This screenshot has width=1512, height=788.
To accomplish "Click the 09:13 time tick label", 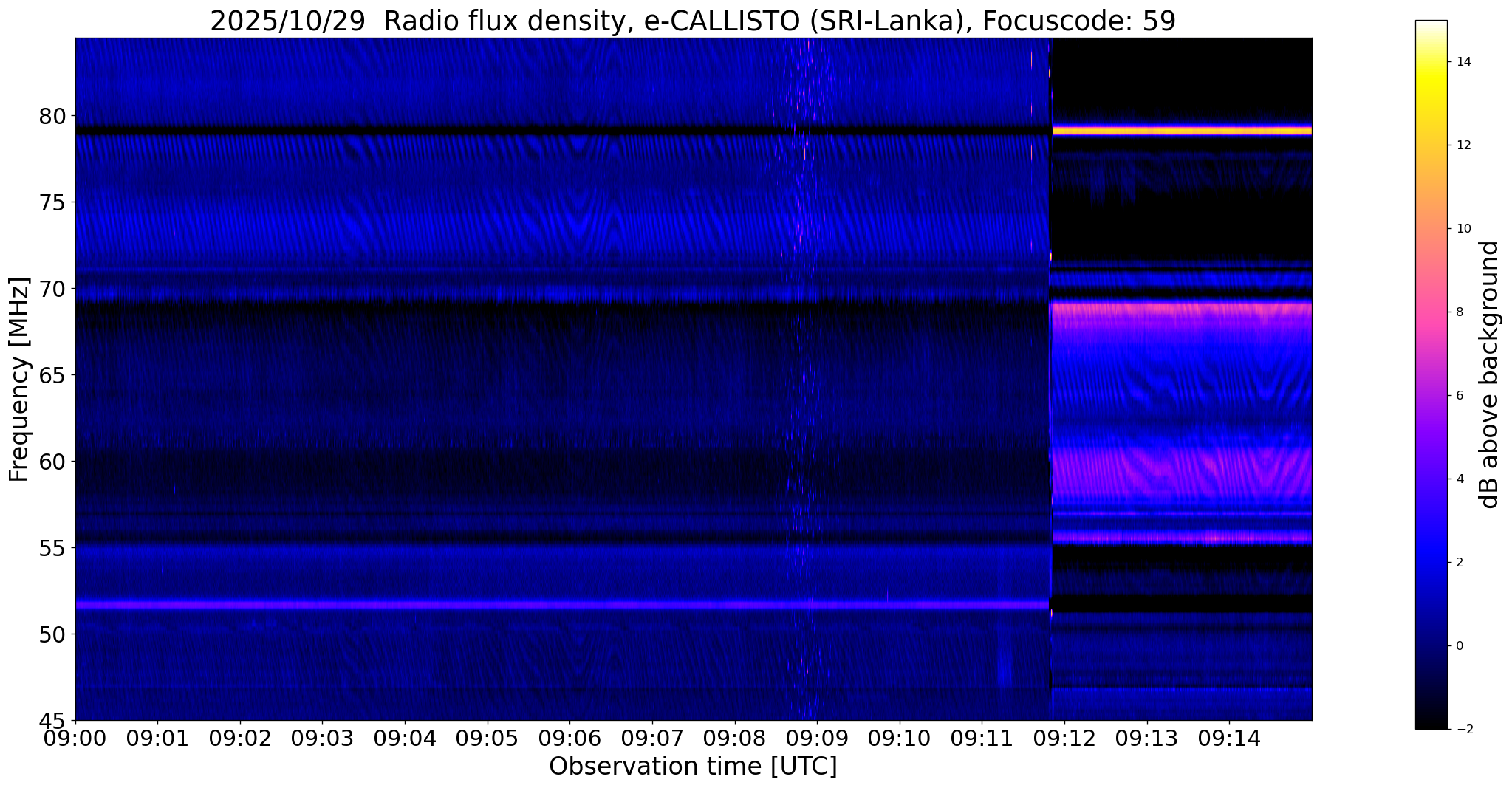I will 1147,738.
